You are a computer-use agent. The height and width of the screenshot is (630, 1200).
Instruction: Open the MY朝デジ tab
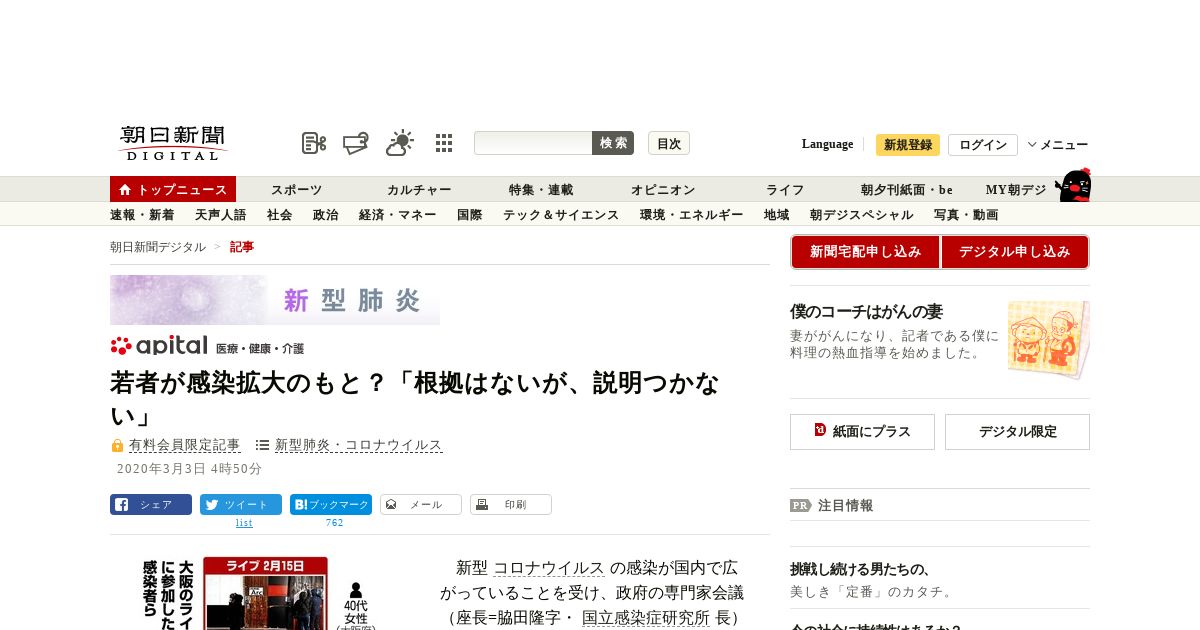pyautogui.click(x=1016, y=190)
